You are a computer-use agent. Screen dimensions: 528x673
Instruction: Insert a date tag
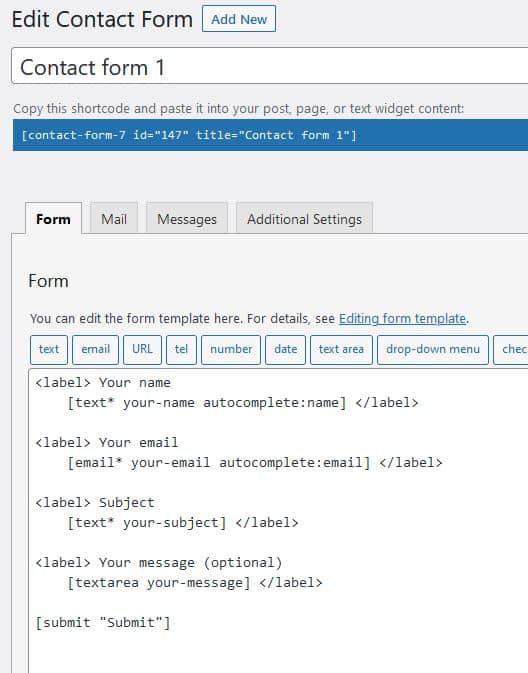(285, 349)
